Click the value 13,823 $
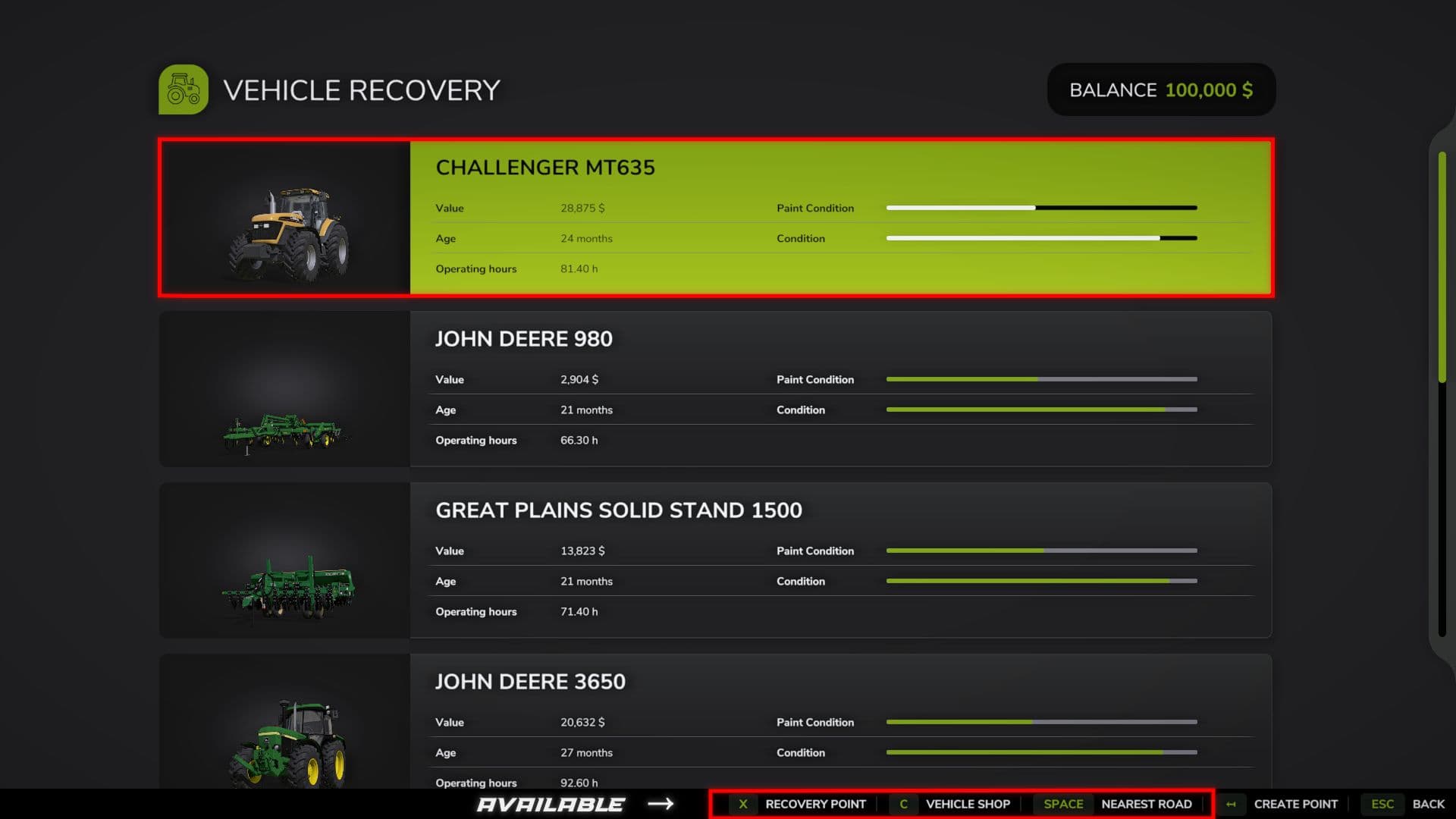1456x819 pixels. (x=582, y=551)
